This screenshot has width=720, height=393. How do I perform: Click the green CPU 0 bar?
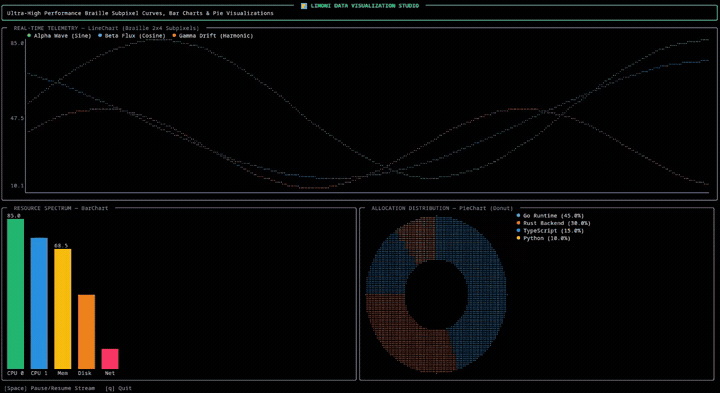[15, 294]
